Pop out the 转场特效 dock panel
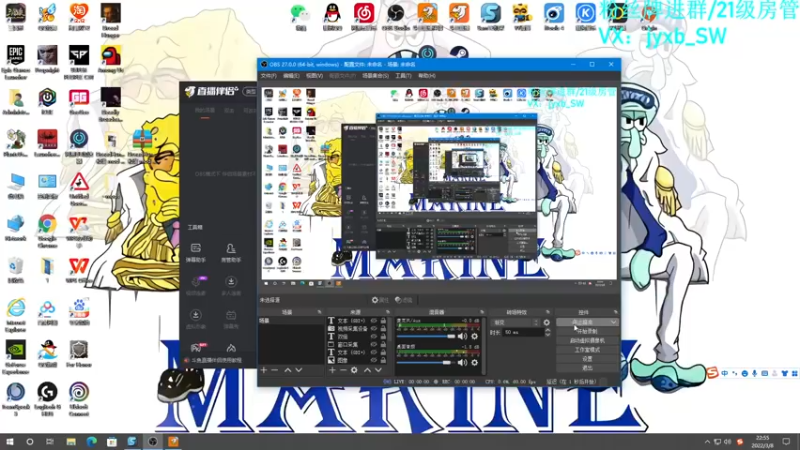This screenshot has width=800, height=450. pos(548,312)
